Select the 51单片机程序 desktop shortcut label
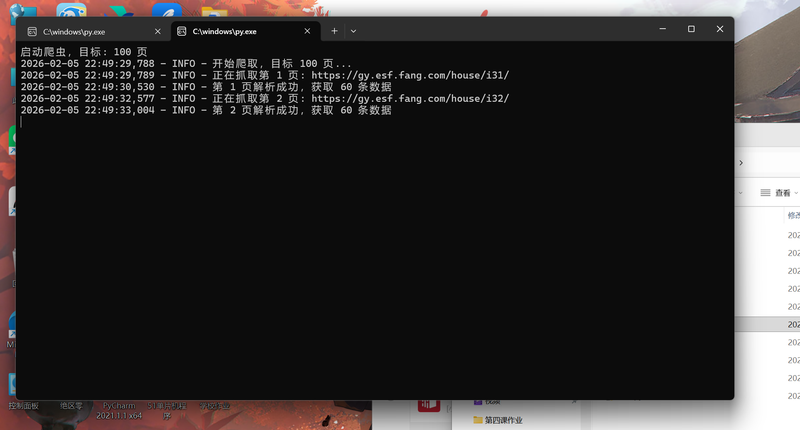800x430 pixels. [x=167, y=411]
